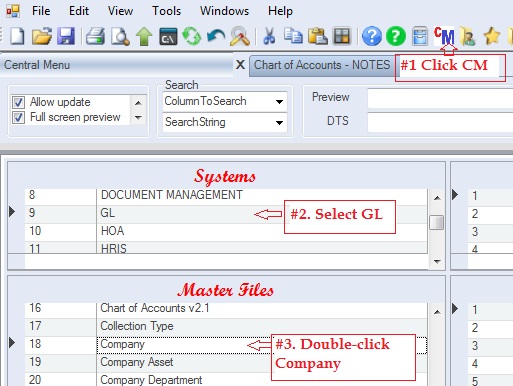Click the user folder toolbar icon
The height and width of the screenshot is (386, 513).
[x=468, y=36]
